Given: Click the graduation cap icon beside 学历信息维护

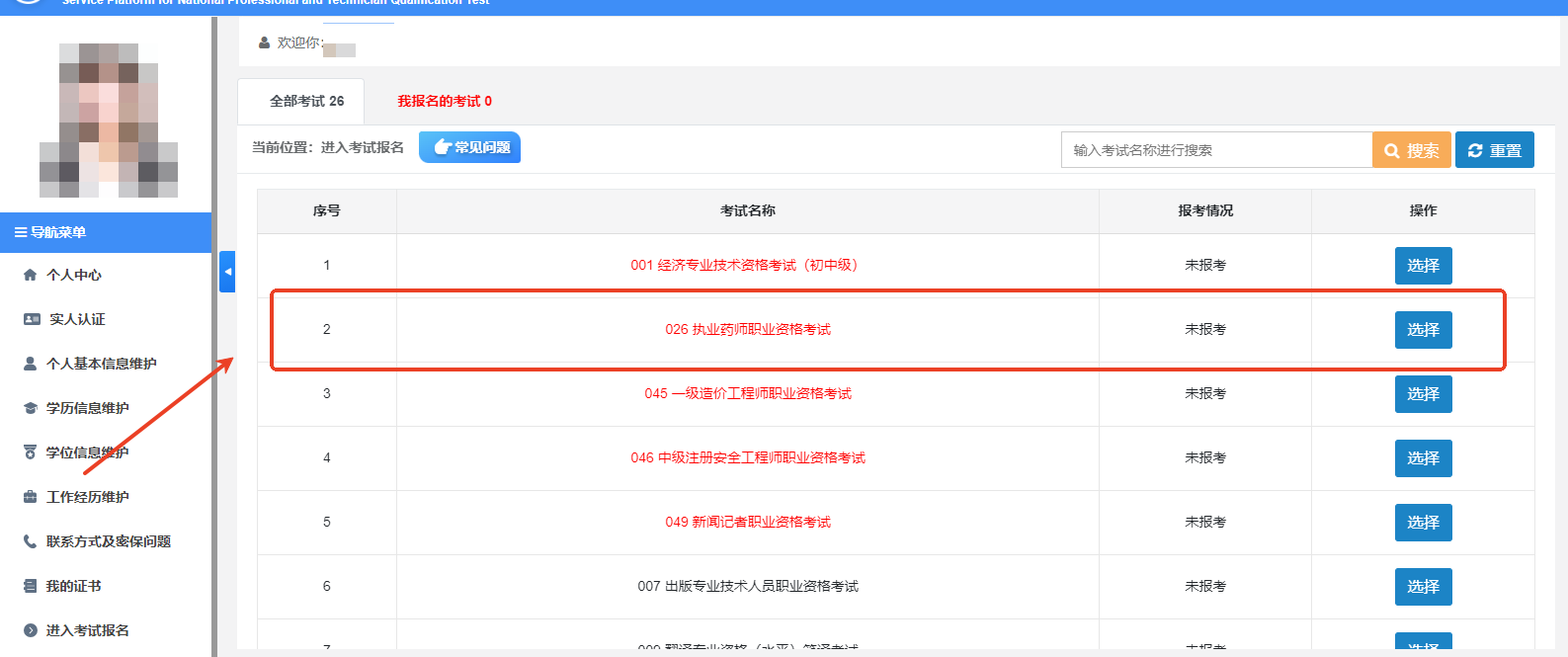Looking at the screenshot, I should tap(30, 408).
